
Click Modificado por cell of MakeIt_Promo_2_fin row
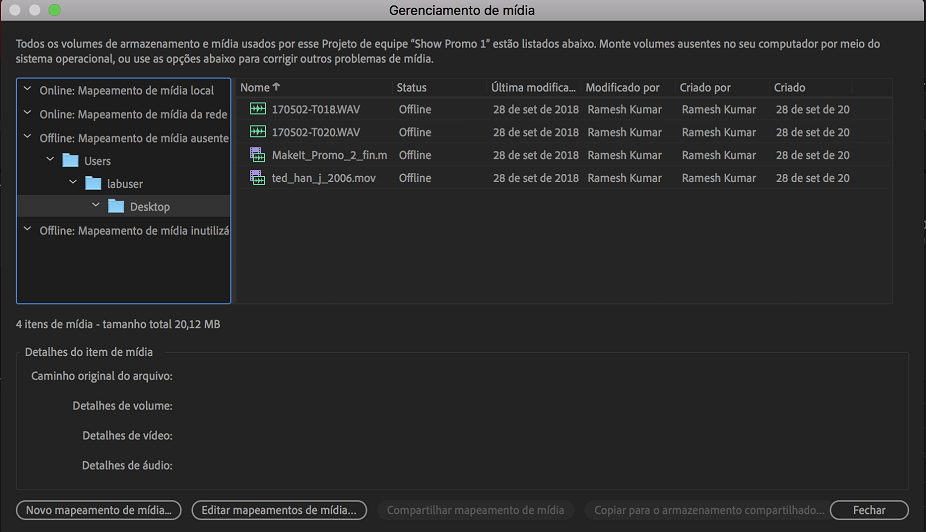624,155
